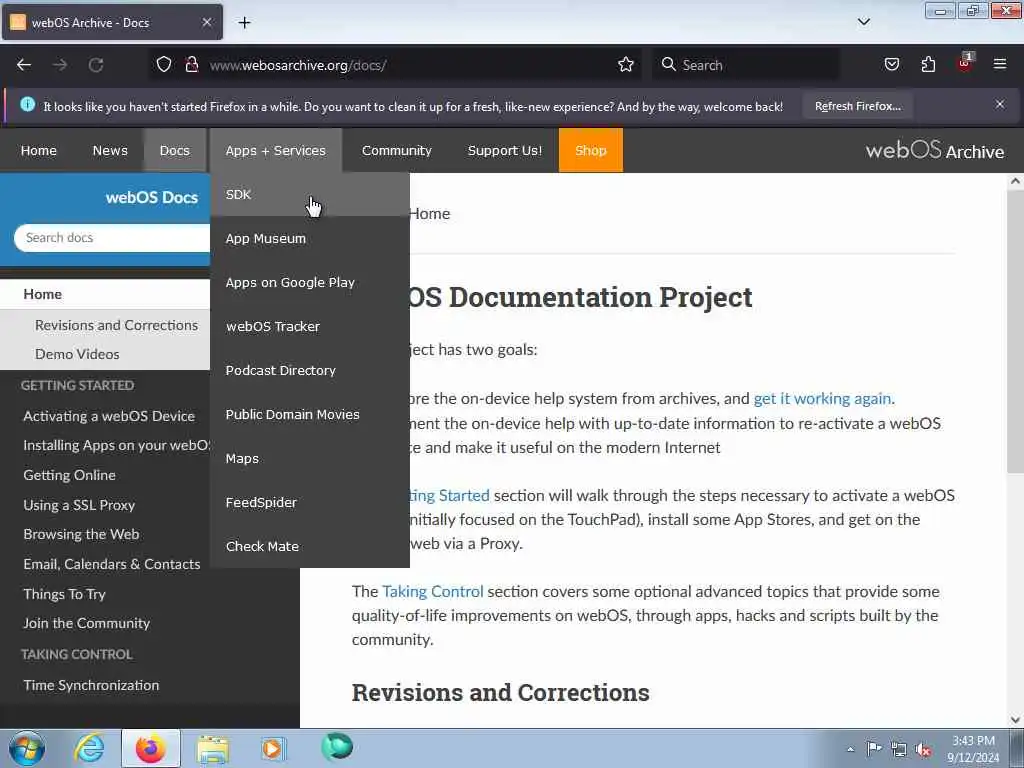Dismiss the Firefox refresh notification bar
Viewport: 1024px width, 768px height.
coord(1000,104)
